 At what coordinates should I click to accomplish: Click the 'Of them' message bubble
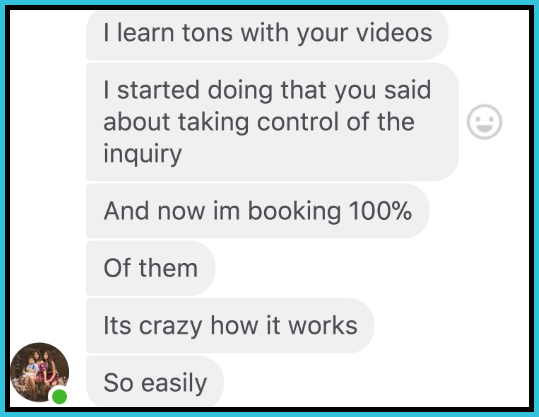tap(151, 268)
